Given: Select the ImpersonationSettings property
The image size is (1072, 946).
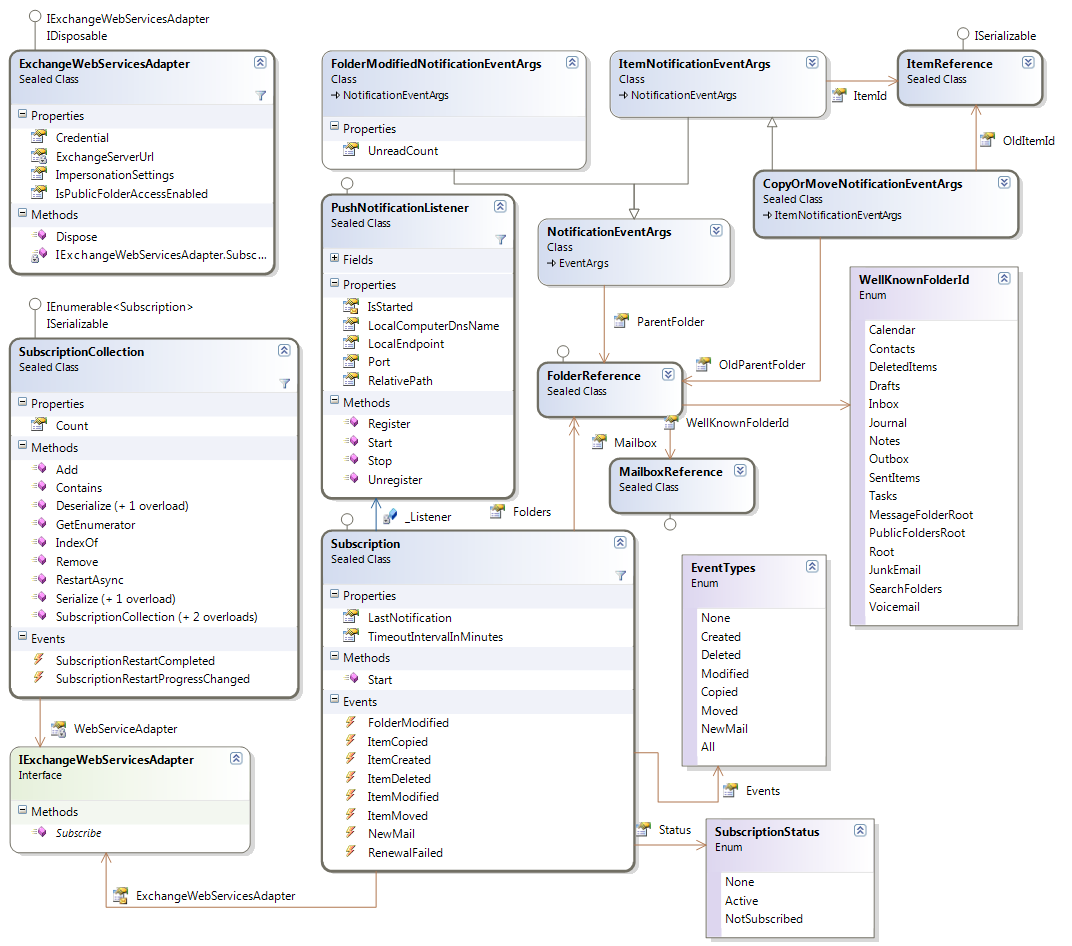Looking at the screenshot, I should 115,175.
